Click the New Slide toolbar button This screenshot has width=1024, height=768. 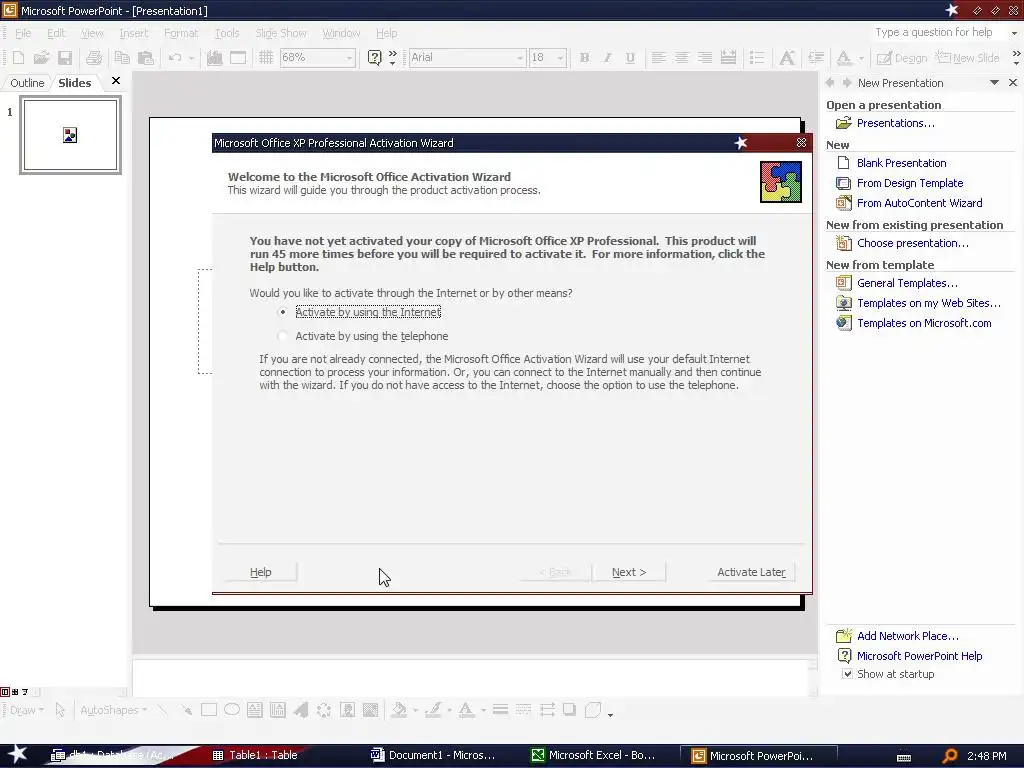[967, 57]
